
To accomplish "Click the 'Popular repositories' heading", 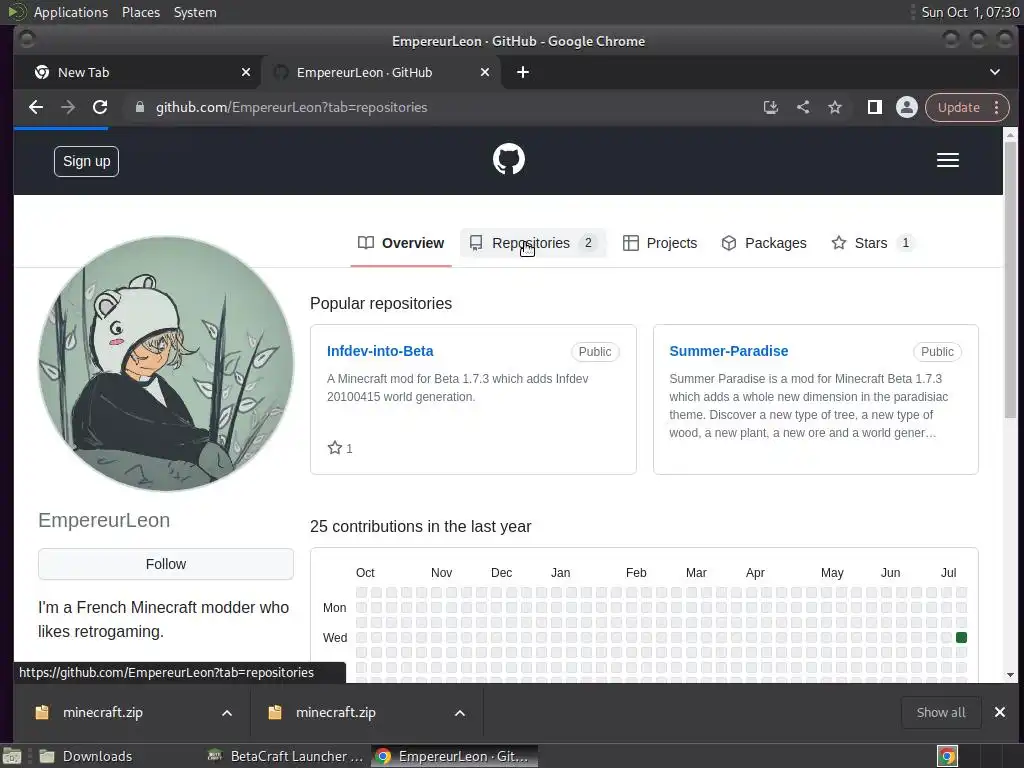I will coord(381,303).
